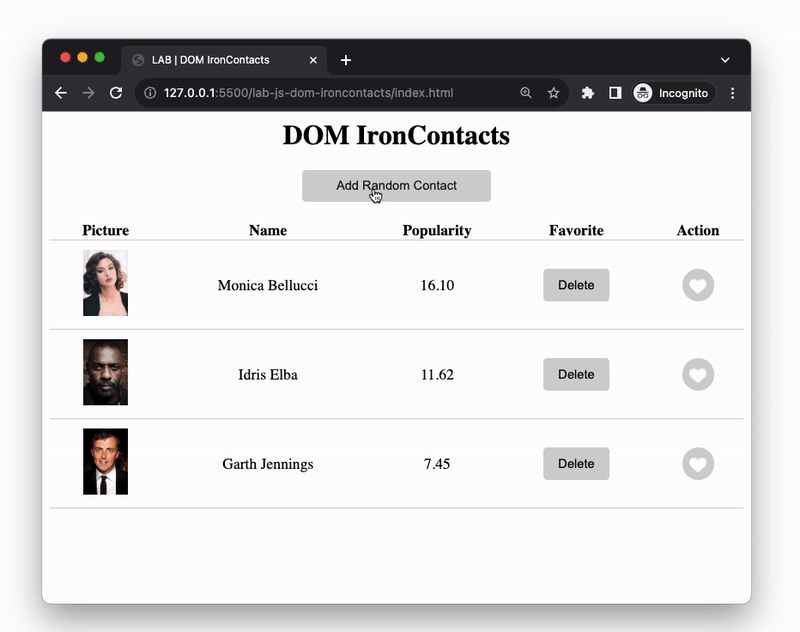Image resolution: width=800 pixels, height=632 pixels.
Task: Open a new browser tab
Action: tap(346, 60)
